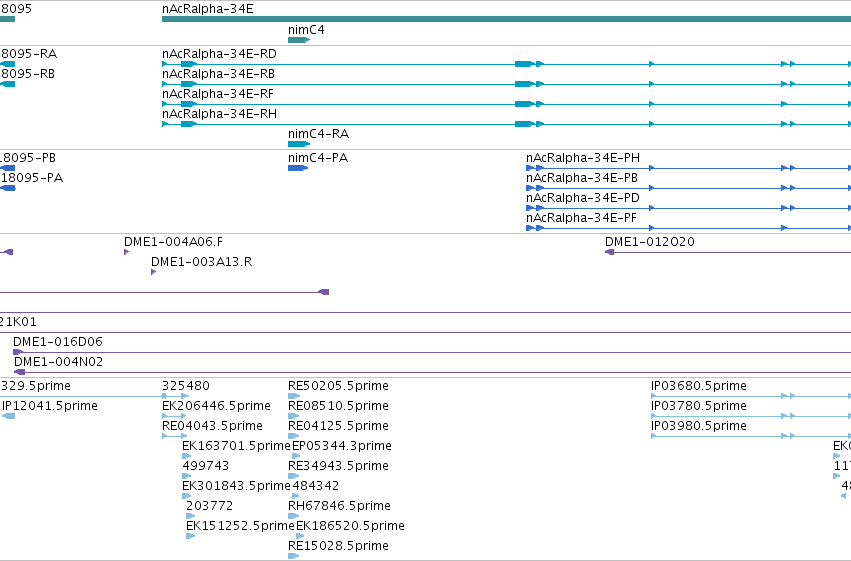Viewport: 851px width, 561px height.
Task: Select the nimC4-RA transcript arrow
Action: [299, 144]
